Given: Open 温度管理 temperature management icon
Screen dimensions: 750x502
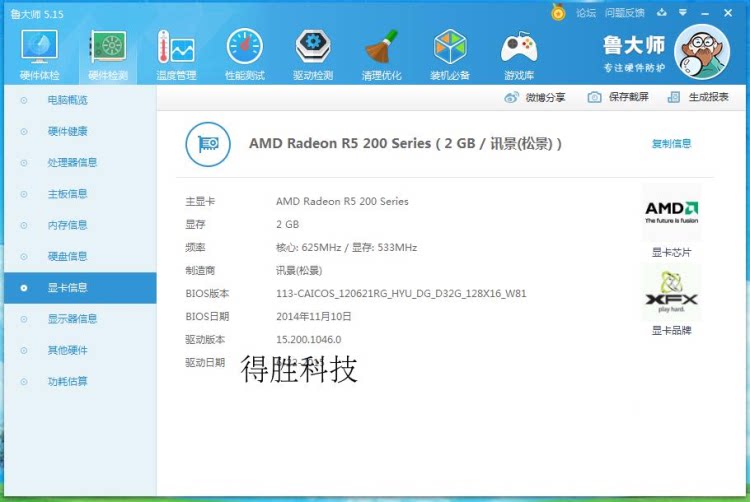Looking at the screenshot, I should (176, 47).
